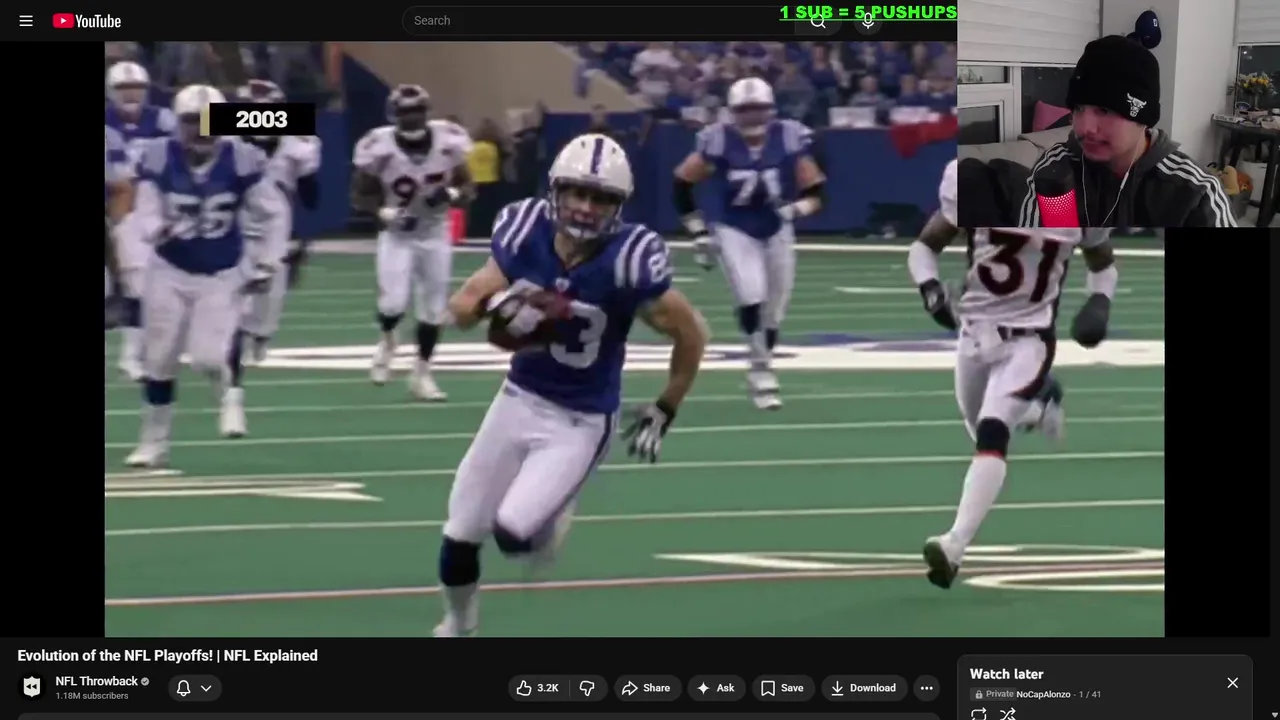
Task: Toggle loop playlist in Watch later
Action: (979, 714)
